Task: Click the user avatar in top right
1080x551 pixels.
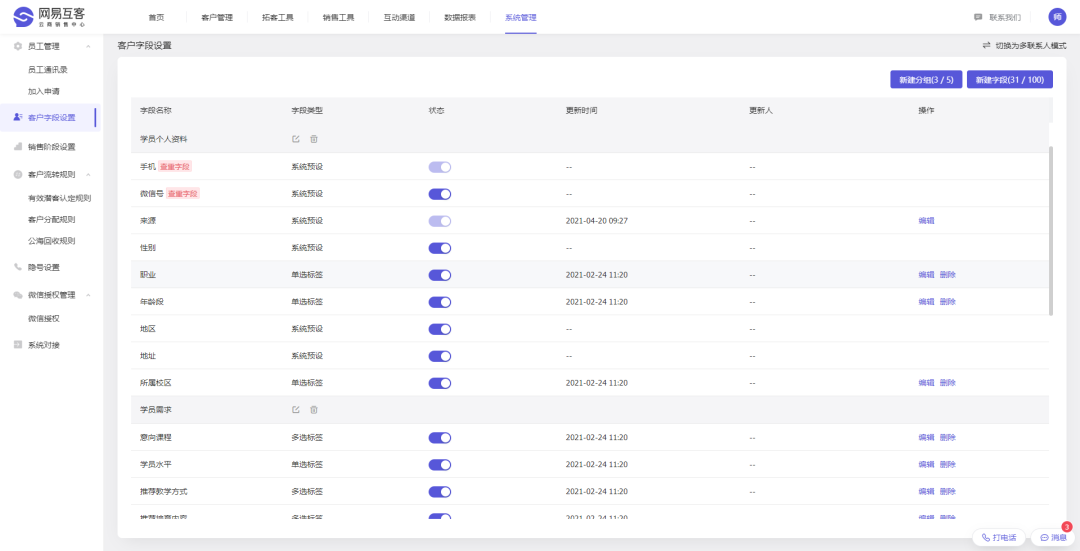Action: click(1057, 17)
